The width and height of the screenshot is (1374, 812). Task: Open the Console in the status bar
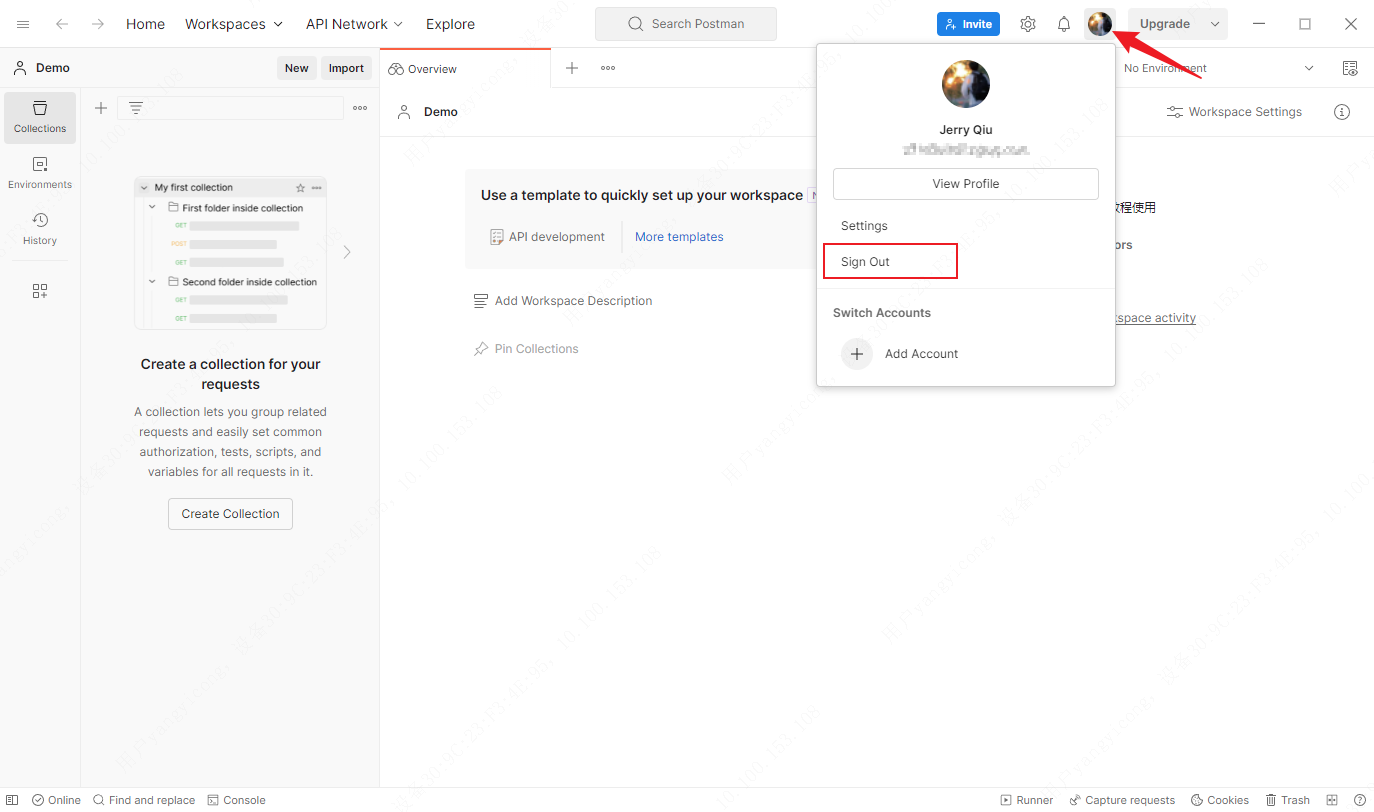coord(236,800)
